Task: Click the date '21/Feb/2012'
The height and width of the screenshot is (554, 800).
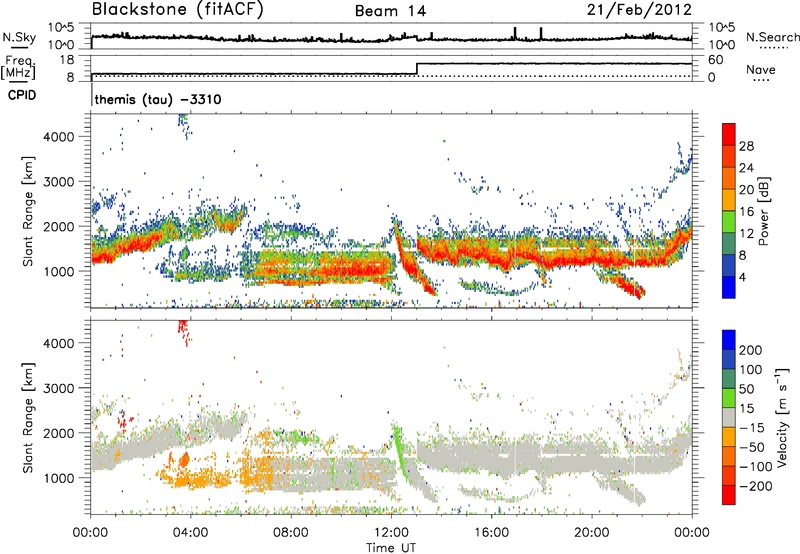Action: tap(639, 9)
